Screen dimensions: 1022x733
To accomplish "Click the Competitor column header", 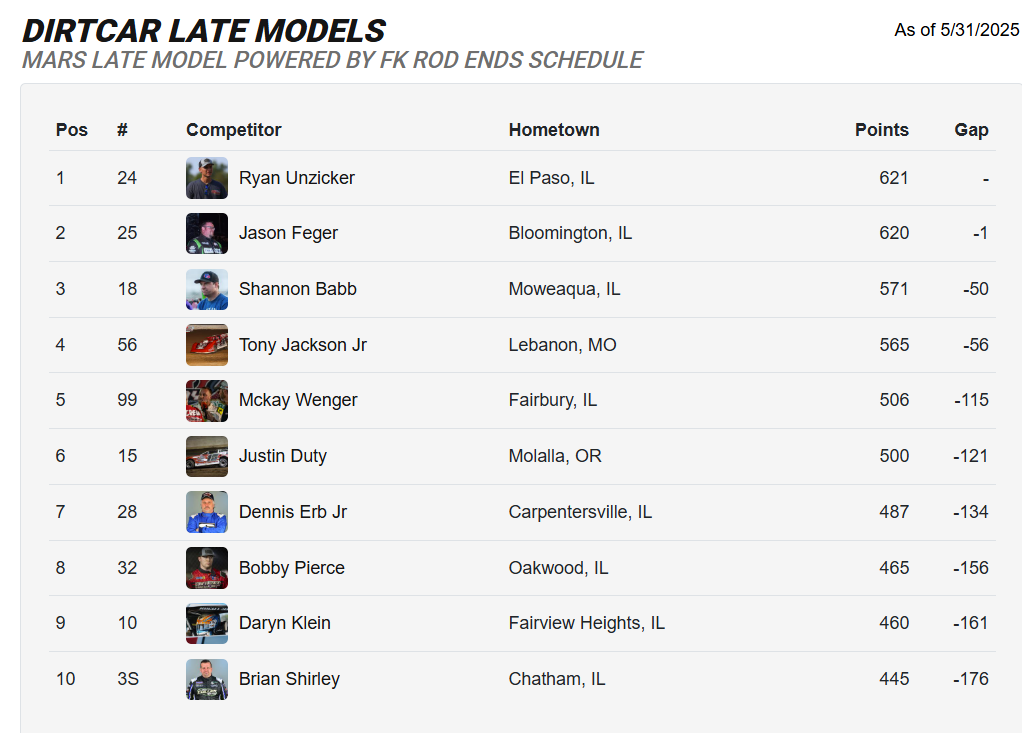I will coord(233,130).
